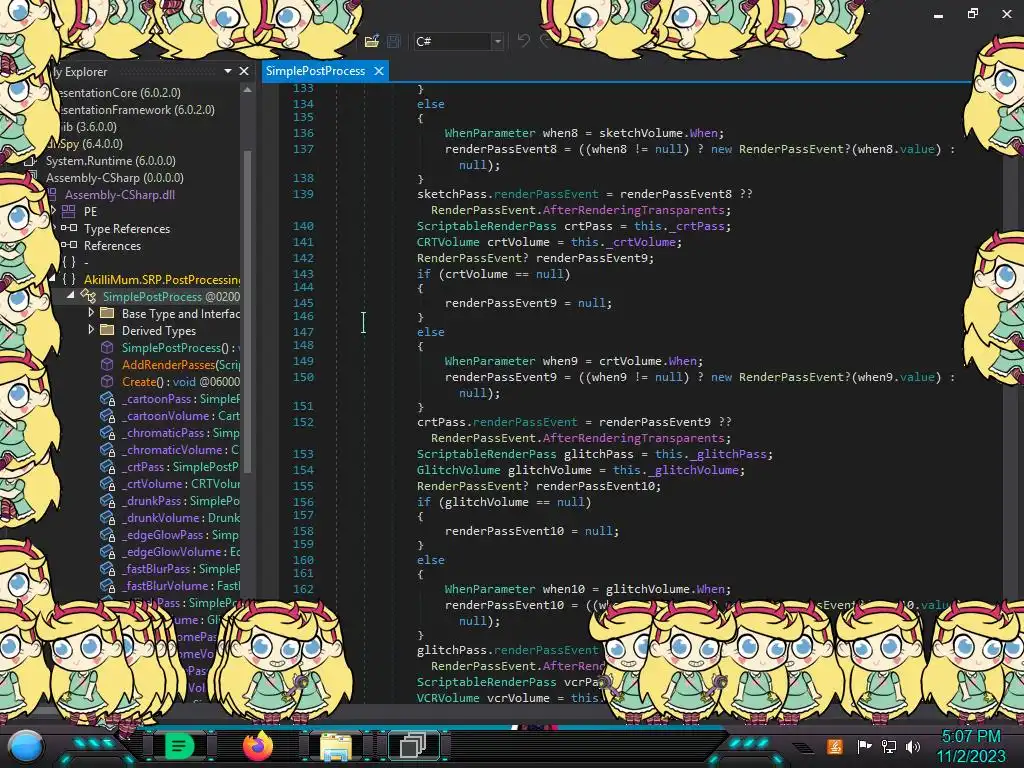This screenshot has height=768, width=1024.
Task: Select the Type References tree item
Action: point(127,229)
